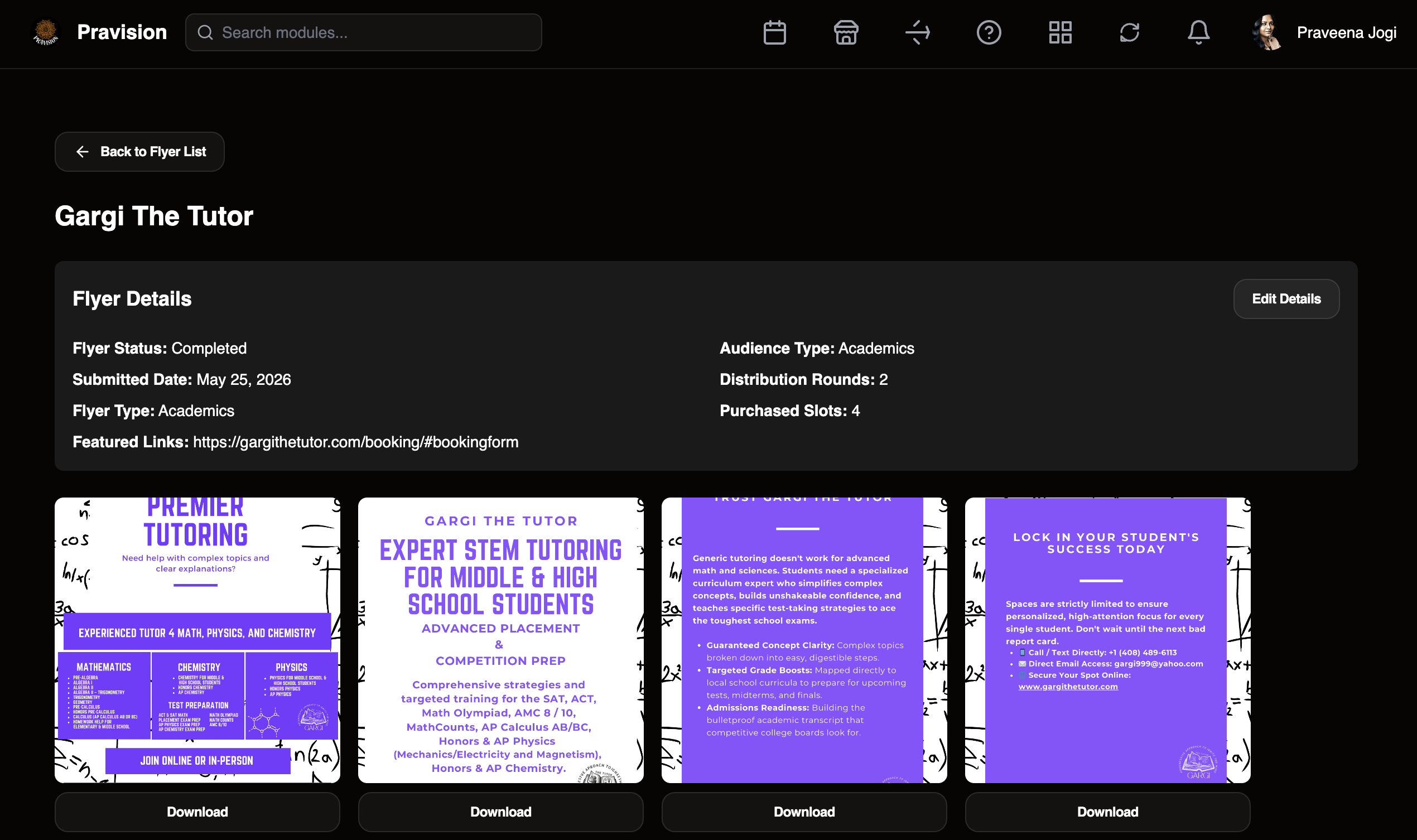Click Flyer Type: Academics text
The width and height of the screenshot is (1417, 840).
click(x=153, y=411)
